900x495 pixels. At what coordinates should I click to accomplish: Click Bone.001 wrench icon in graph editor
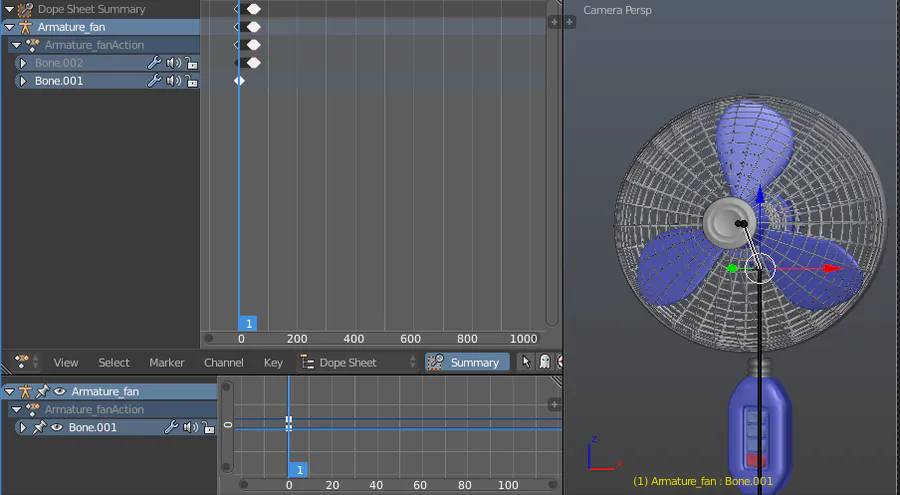click(171, 427)
